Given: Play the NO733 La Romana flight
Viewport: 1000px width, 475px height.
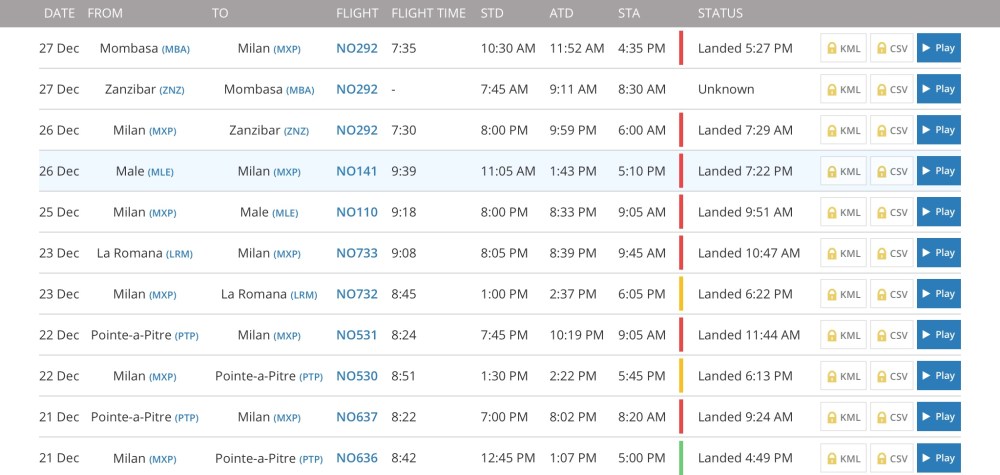Looking at the screenshot, I should 938,253.
